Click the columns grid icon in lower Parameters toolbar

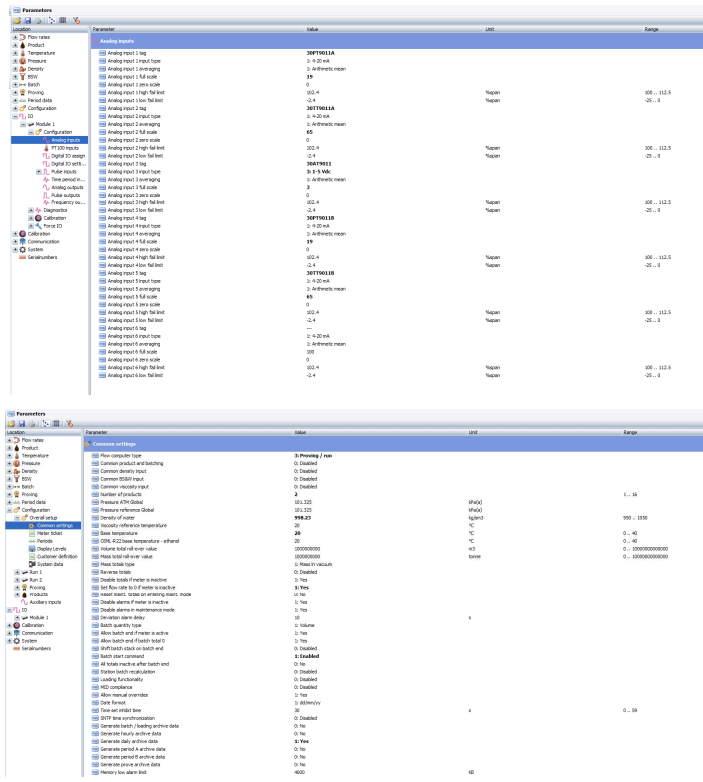click(56, 424)
